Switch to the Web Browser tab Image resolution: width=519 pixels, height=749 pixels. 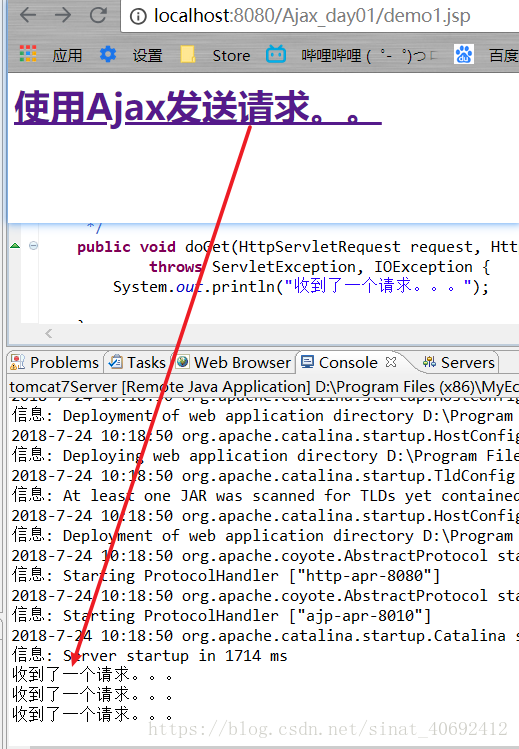233,362
